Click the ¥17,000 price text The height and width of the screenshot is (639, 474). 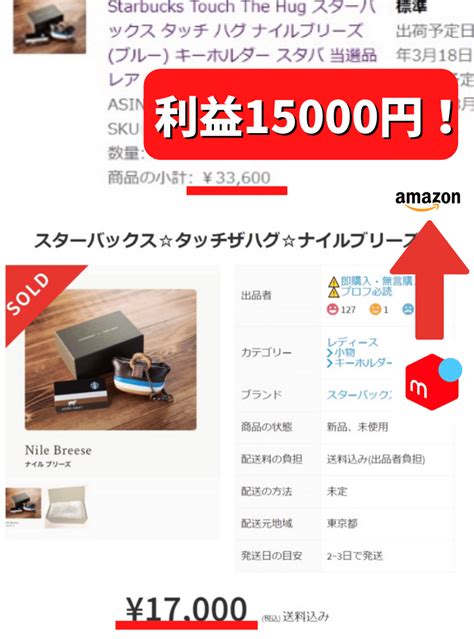(186, 609)
